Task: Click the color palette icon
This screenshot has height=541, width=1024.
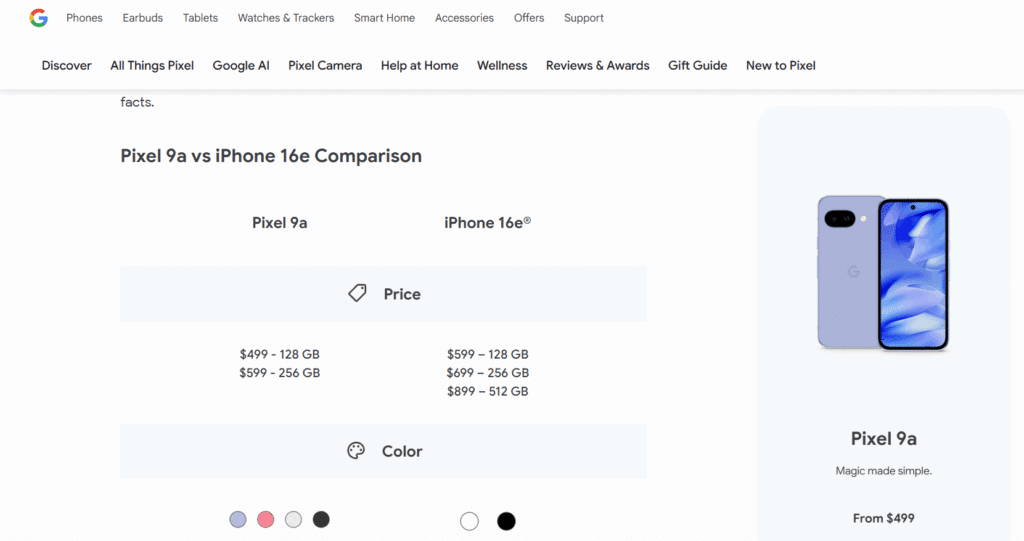Action: coord(356,451)
